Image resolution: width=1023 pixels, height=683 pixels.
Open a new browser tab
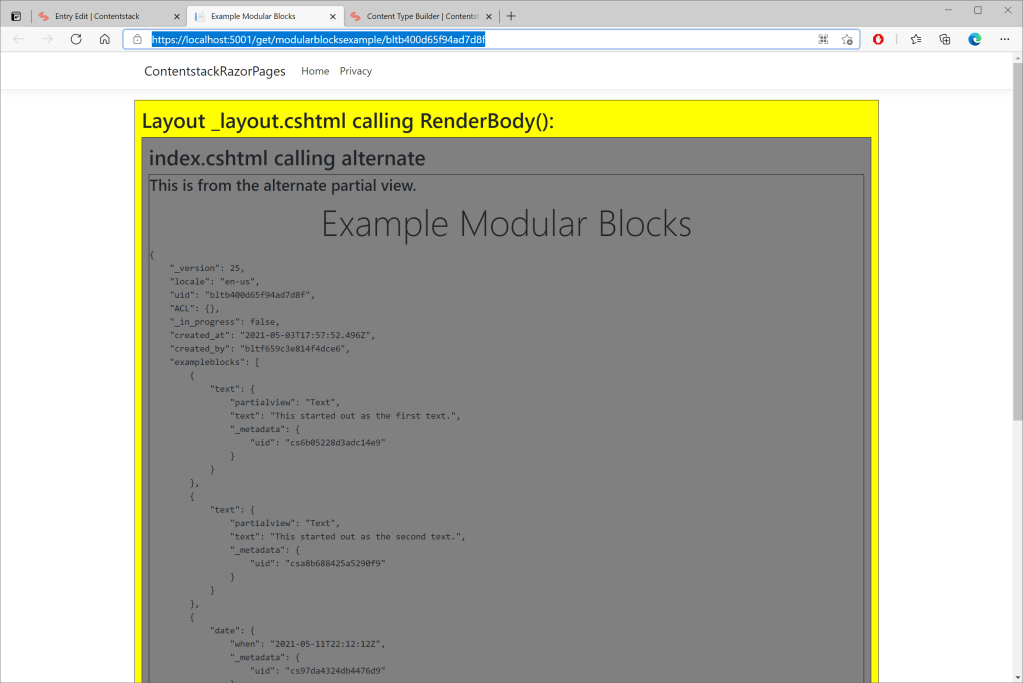pyautogui.click(x=511, y=16)
